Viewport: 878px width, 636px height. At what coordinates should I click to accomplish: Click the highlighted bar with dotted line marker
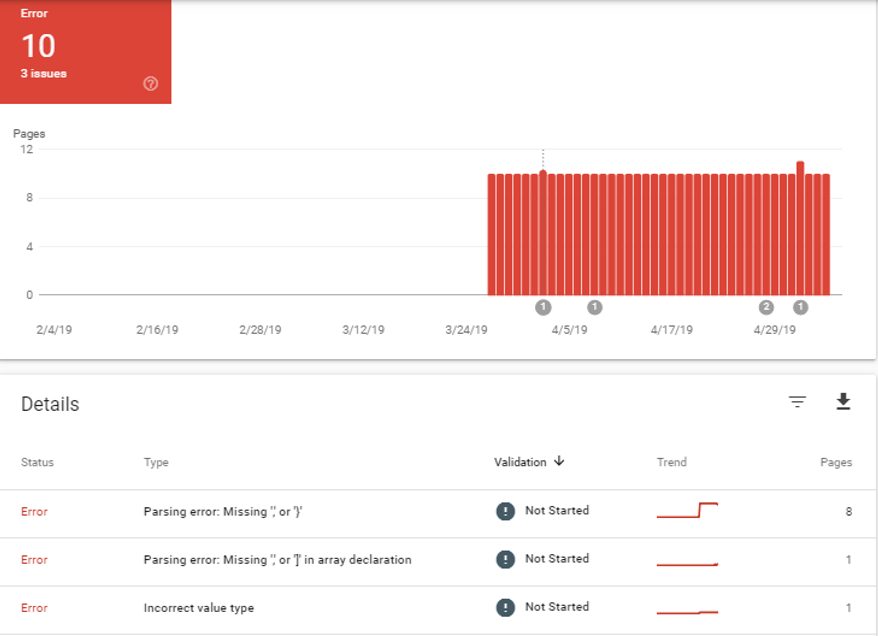click(543, 233)
